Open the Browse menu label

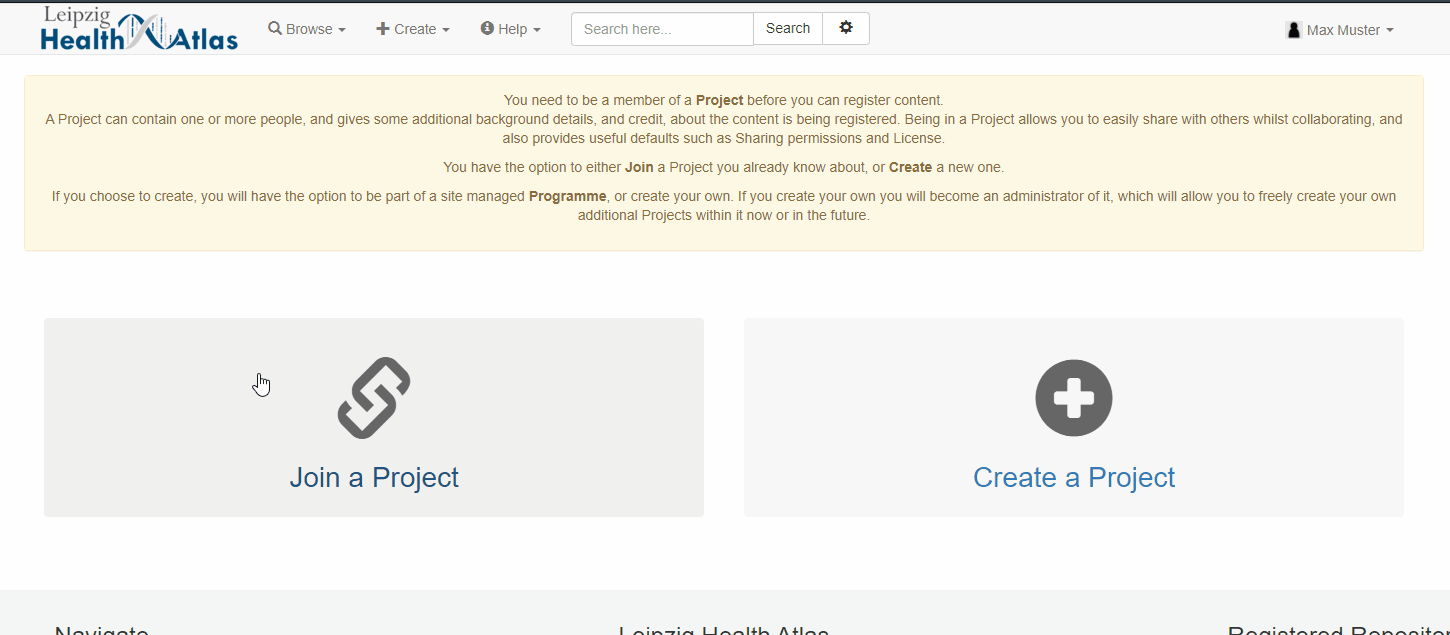point(309,29)
